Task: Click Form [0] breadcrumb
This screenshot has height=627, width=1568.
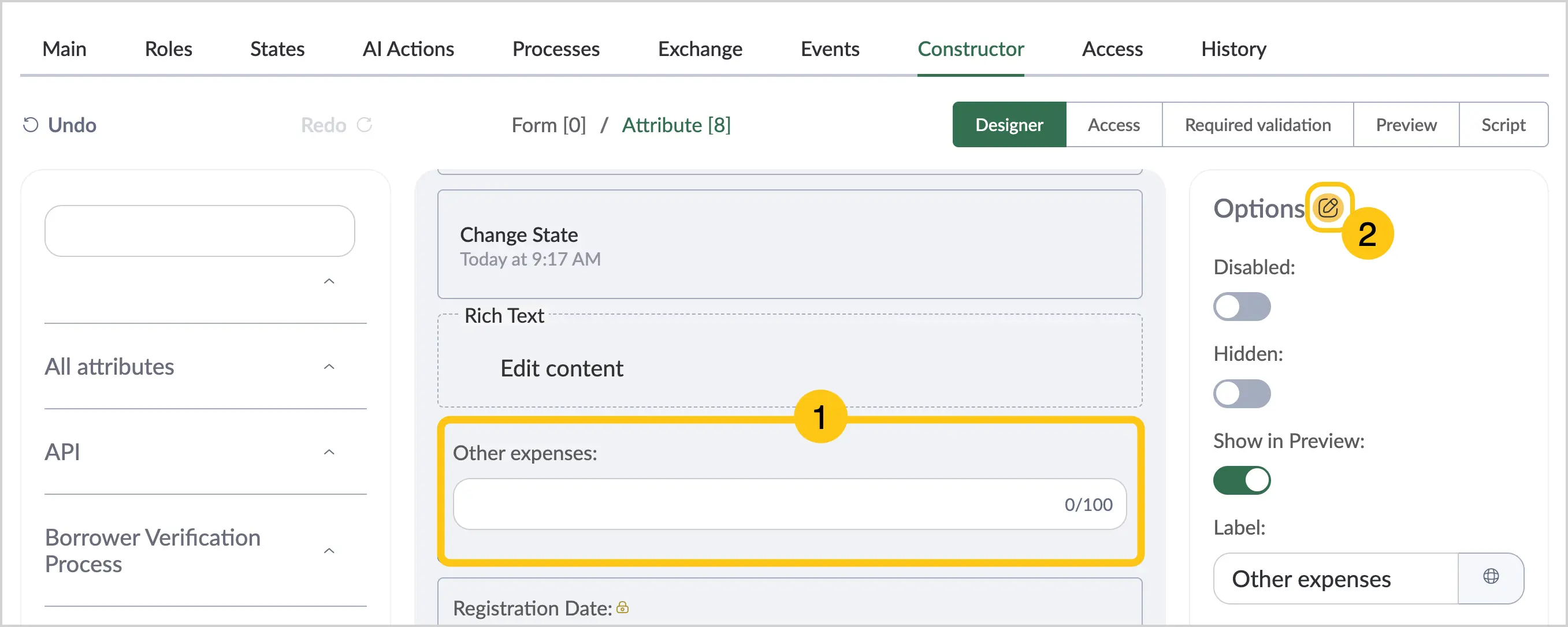Action: click(x=549, y=125)
